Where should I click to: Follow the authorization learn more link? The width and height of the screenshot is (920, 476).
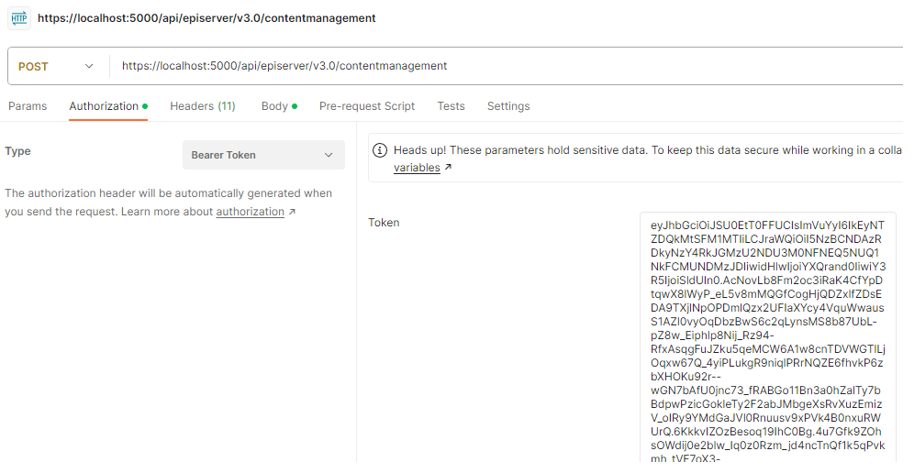(x=249, y=212)
